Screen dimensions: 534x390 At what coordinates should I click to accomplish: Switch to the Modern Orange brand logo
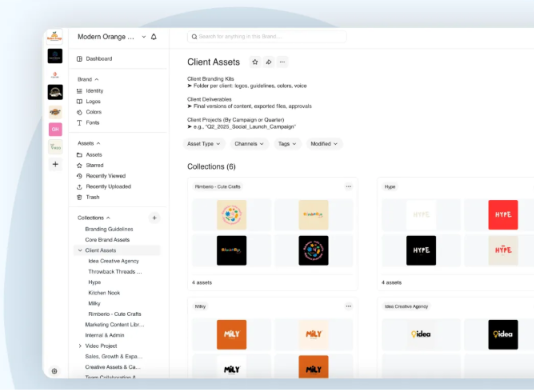click(x=55, y=37)
